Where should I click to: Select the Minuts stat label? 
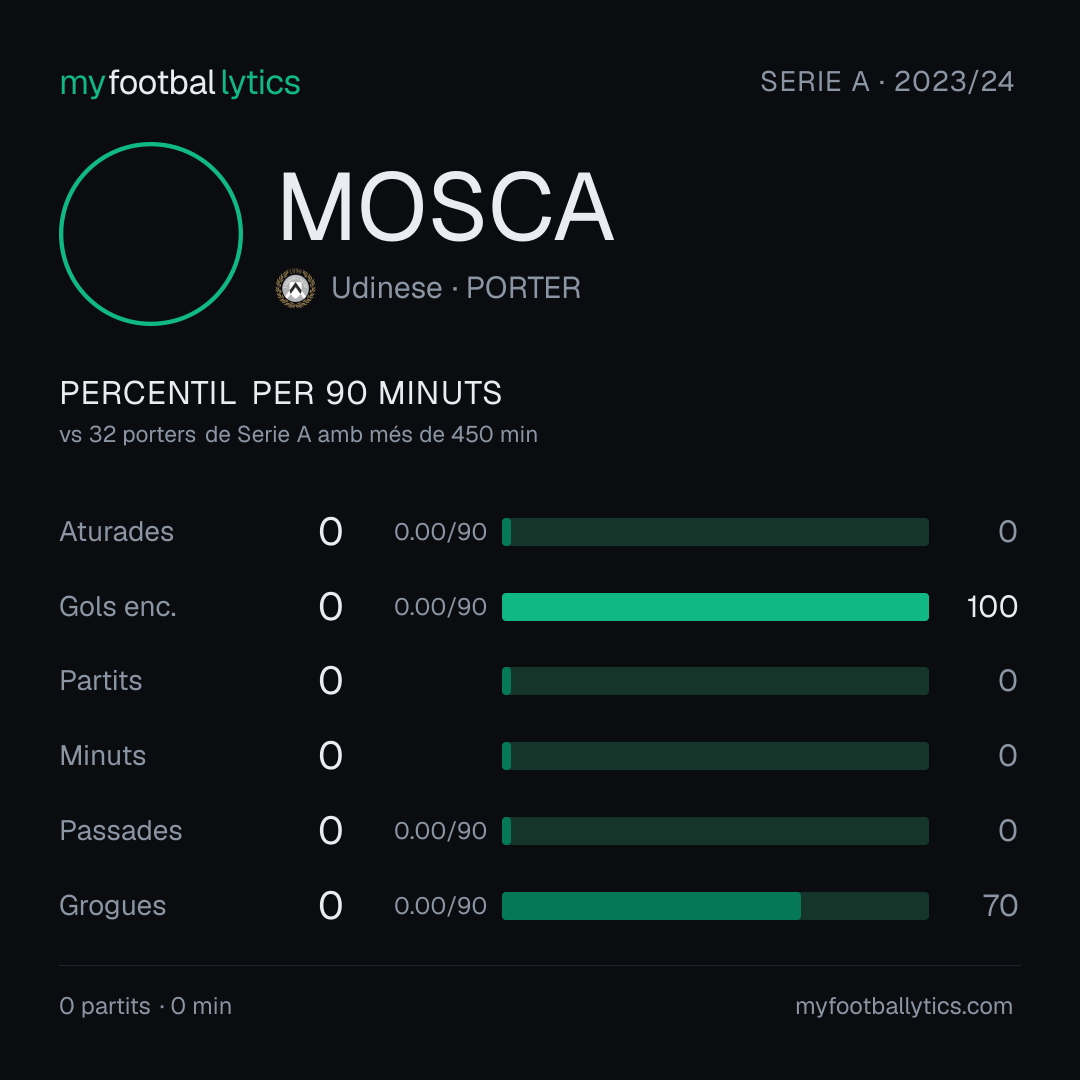pyautogui.click(x=103, y=756)
